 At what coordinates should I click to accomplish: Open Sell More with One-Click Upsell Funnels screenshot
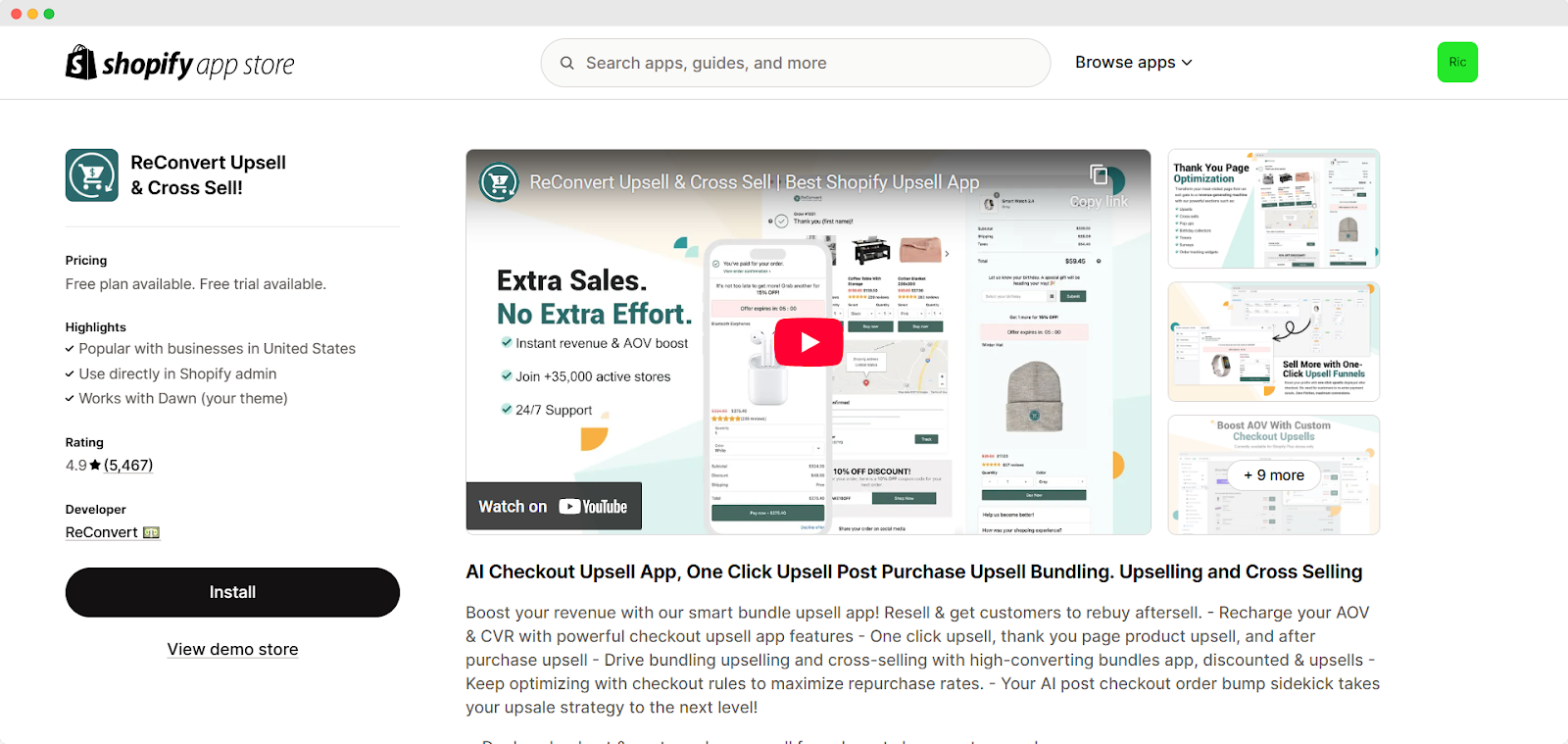(1274, 342)
